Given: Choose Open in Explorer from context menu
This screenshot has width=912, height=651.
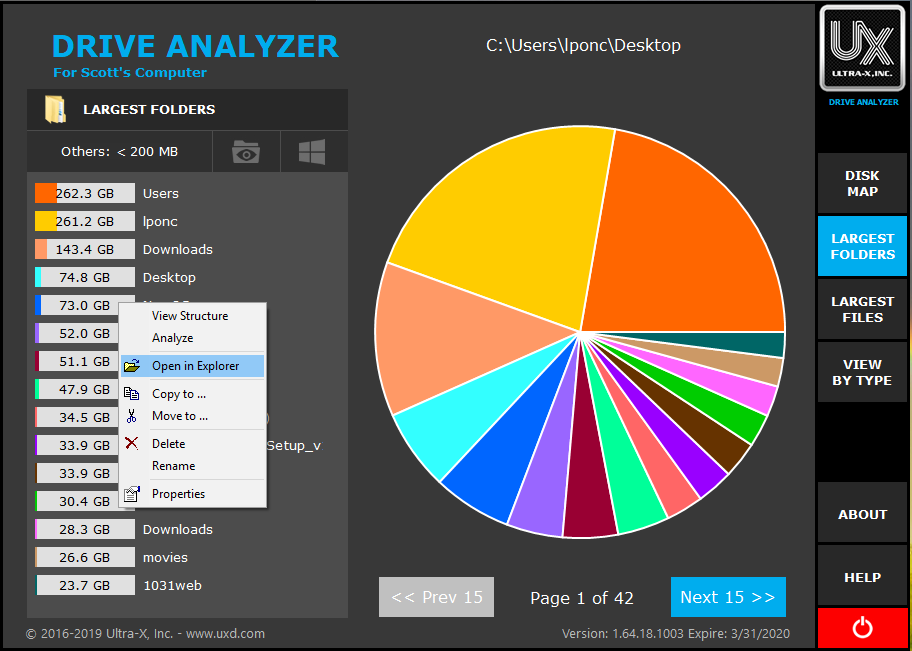Looking at the screenshot, I should (195, 366).
